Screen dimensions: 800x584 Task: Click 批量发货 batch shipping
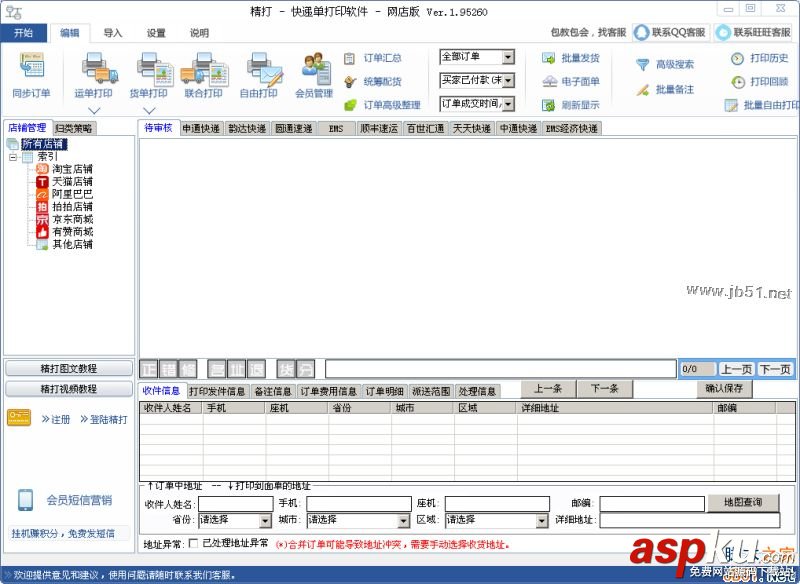(570, 58)
